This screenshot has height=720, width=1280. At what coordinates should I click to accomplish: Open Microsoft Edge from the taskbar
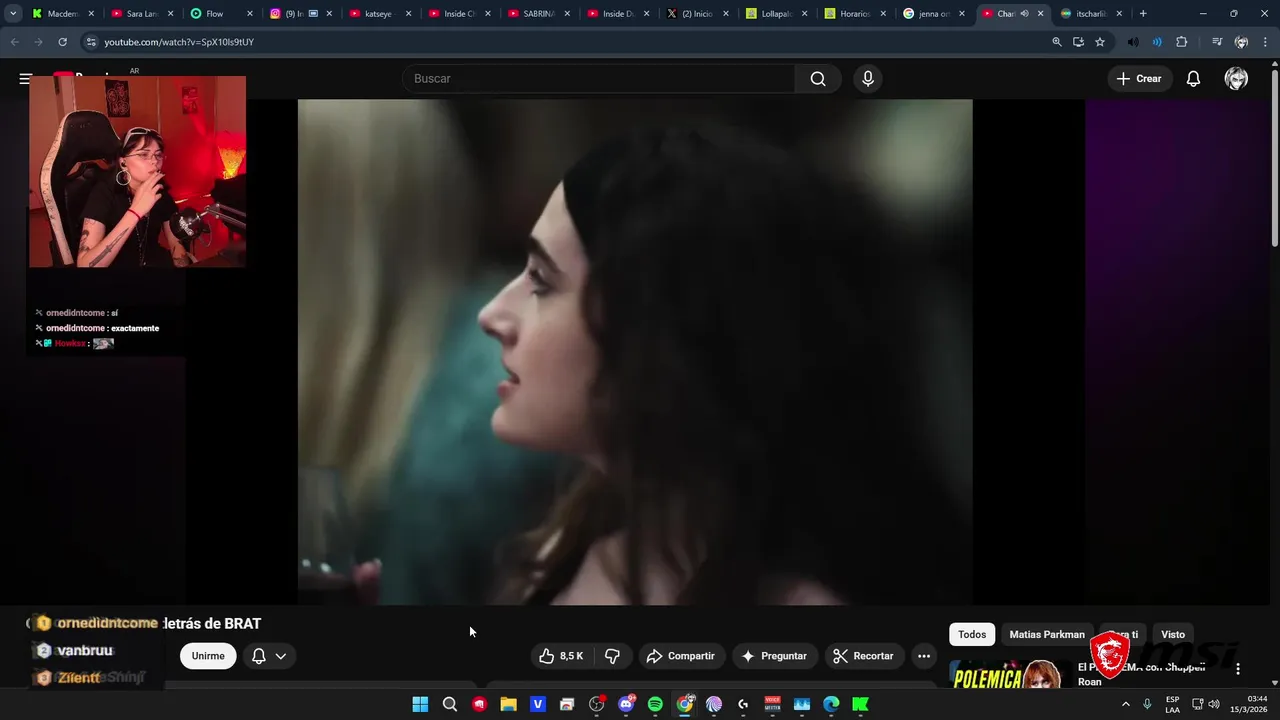[x=831, y=704]
